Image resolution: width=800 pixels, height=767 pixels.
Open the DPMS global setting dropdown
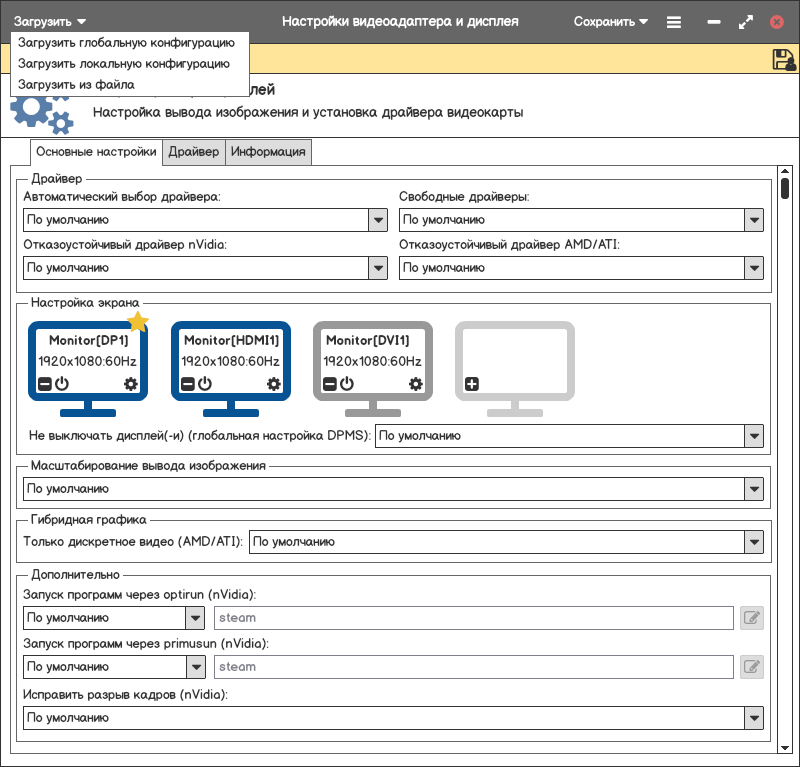pos(754,436)
